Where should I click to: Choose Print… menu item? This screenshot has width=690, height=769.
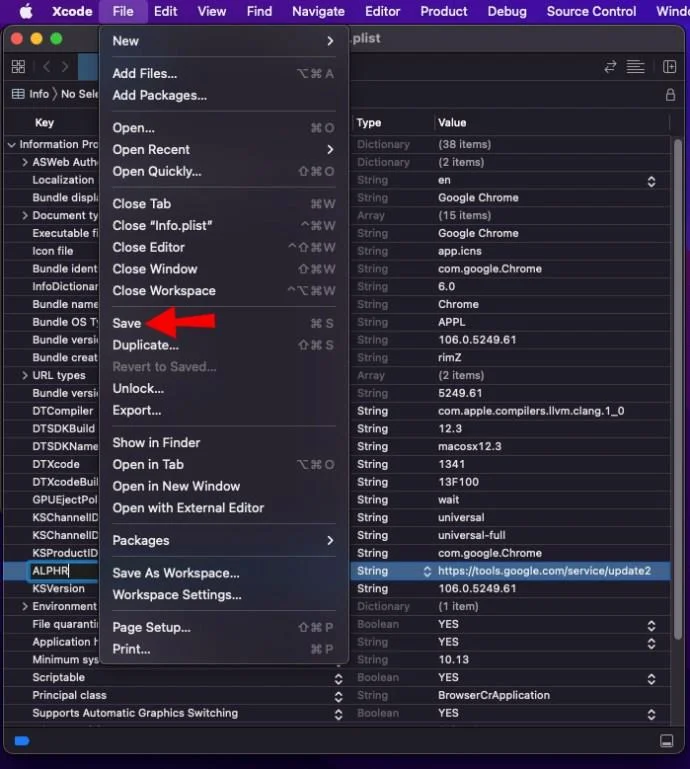[x=224, y=649]
